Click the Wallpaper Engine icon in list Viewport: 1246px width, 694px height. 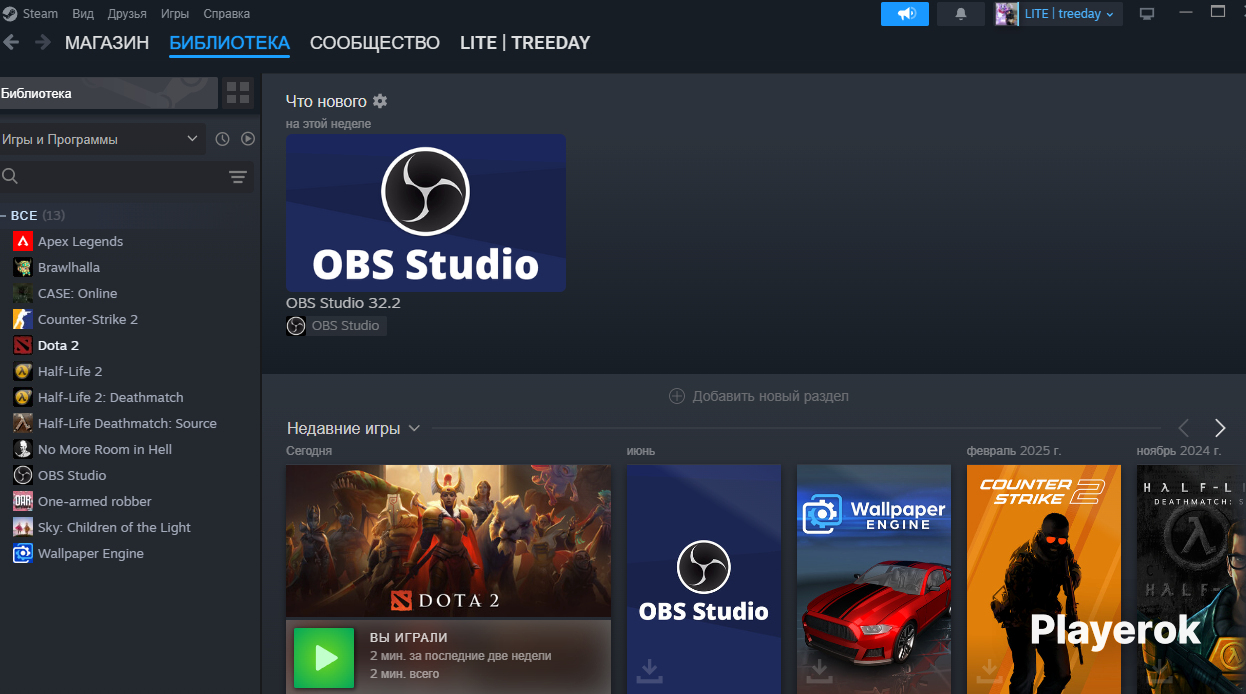point(23,553)
